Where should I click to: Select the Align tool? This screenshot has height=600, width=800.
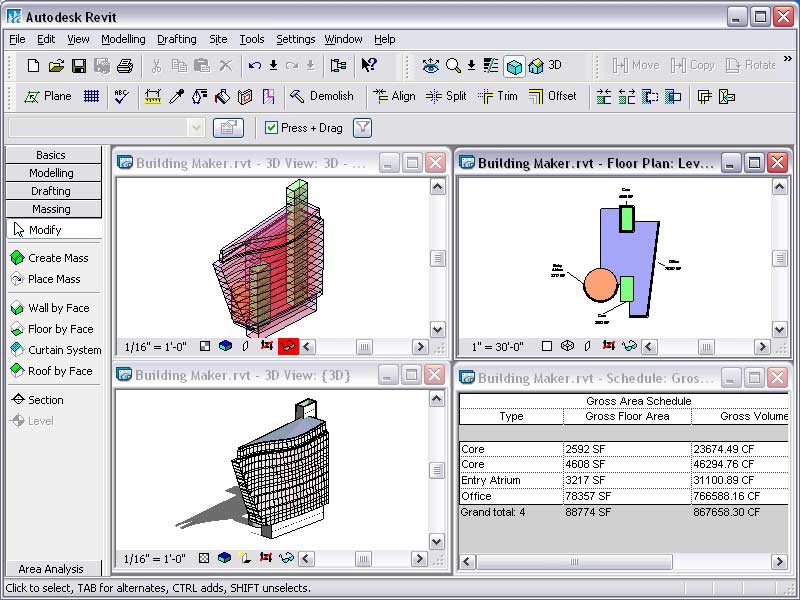point(394,96)
